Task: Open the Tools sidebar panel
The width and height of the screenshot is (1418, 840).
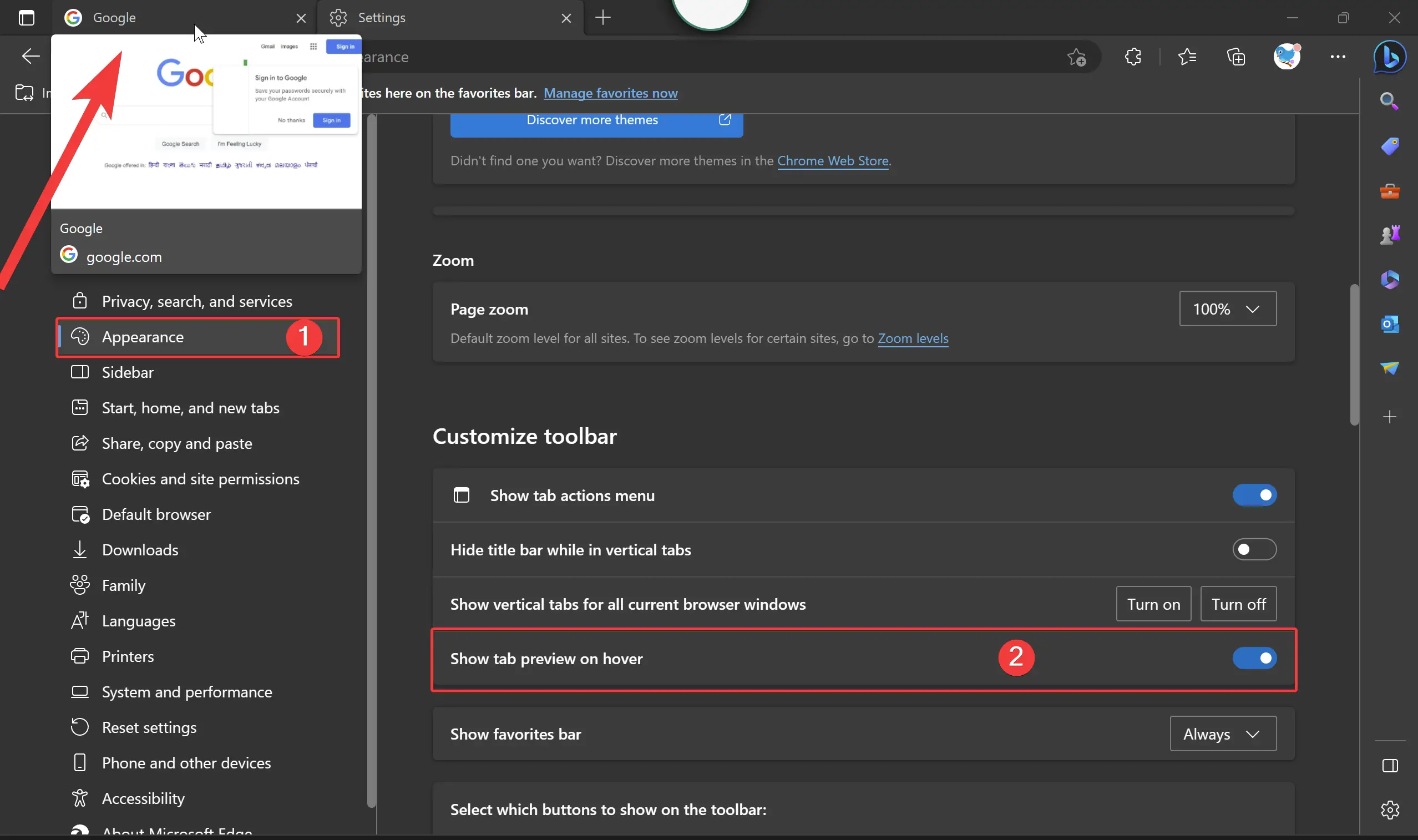Action: tap(1390, 191)
